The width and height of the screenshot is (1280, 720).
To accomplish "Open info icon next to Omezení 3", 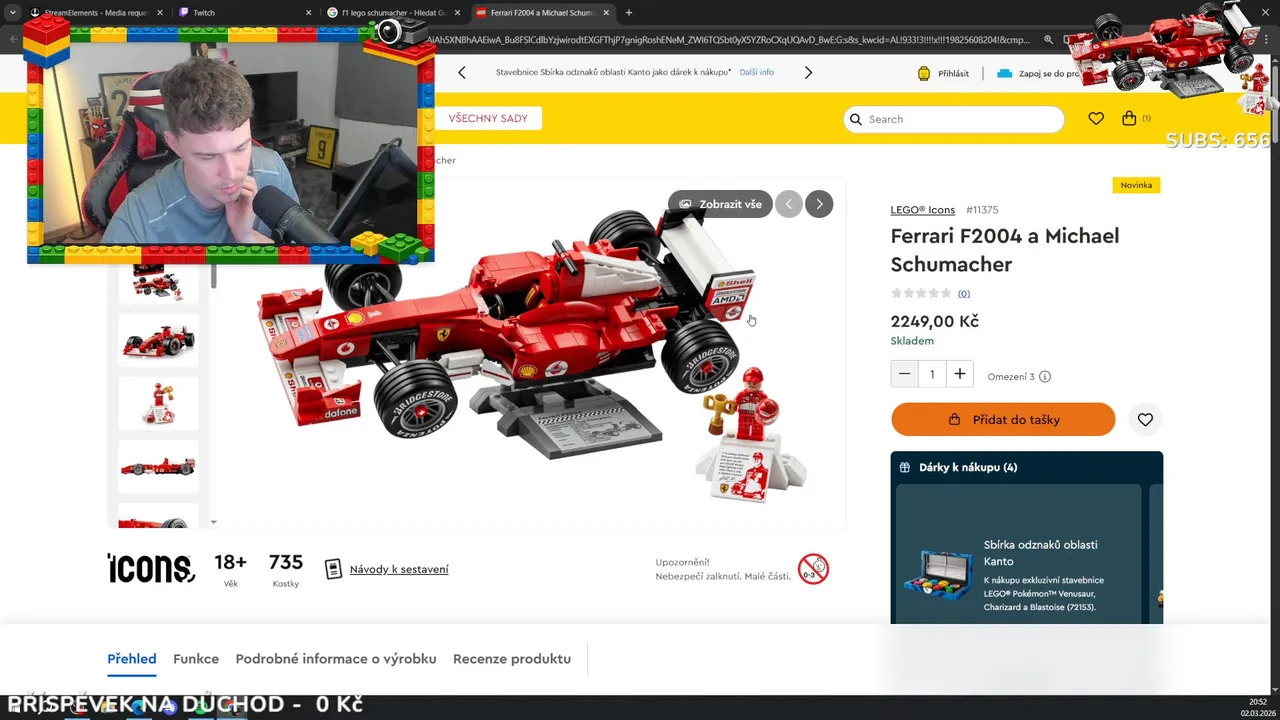I will coord(1045,377).
